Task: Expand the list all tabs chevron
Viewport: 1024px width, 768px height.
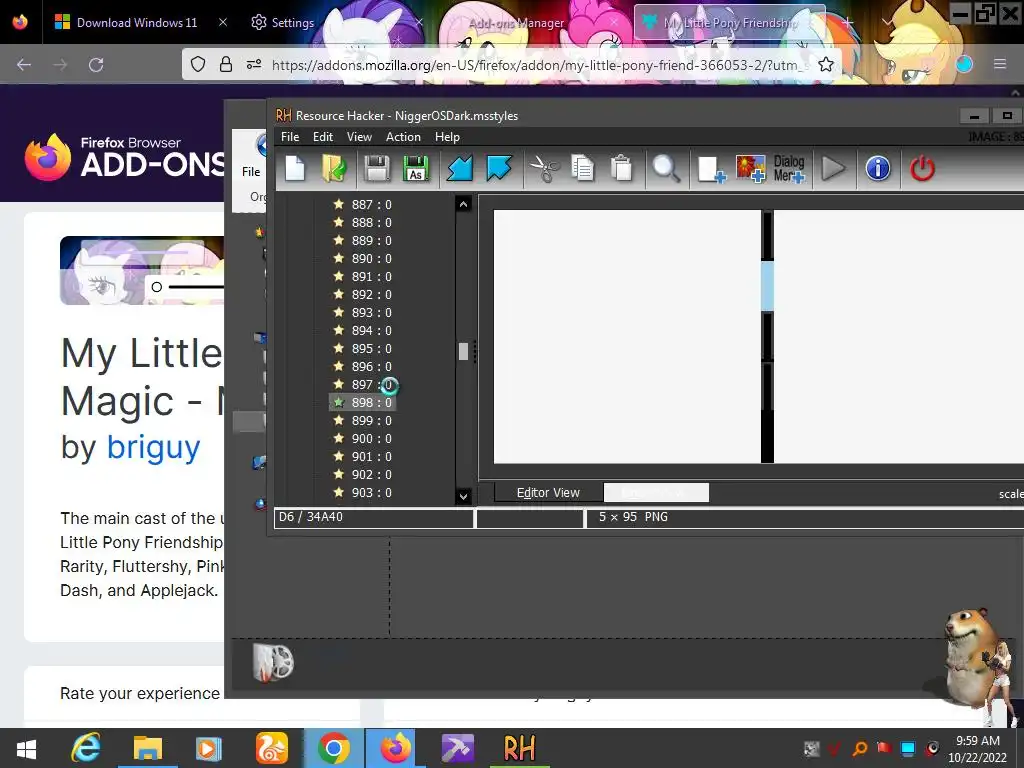Action: [x=886, y=22]
